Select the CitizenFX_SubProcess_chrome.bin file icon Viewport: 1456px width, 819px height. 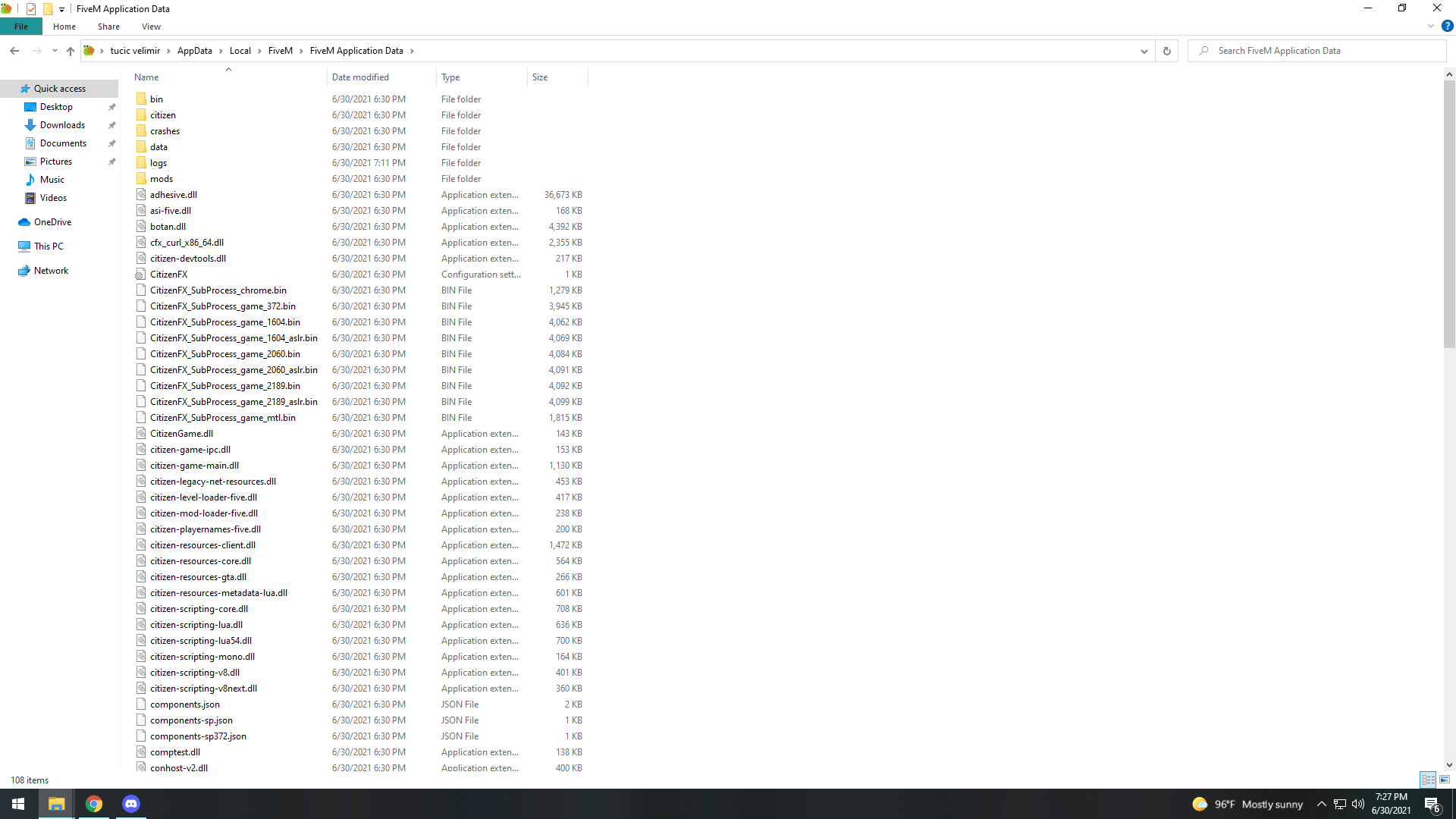141,290
